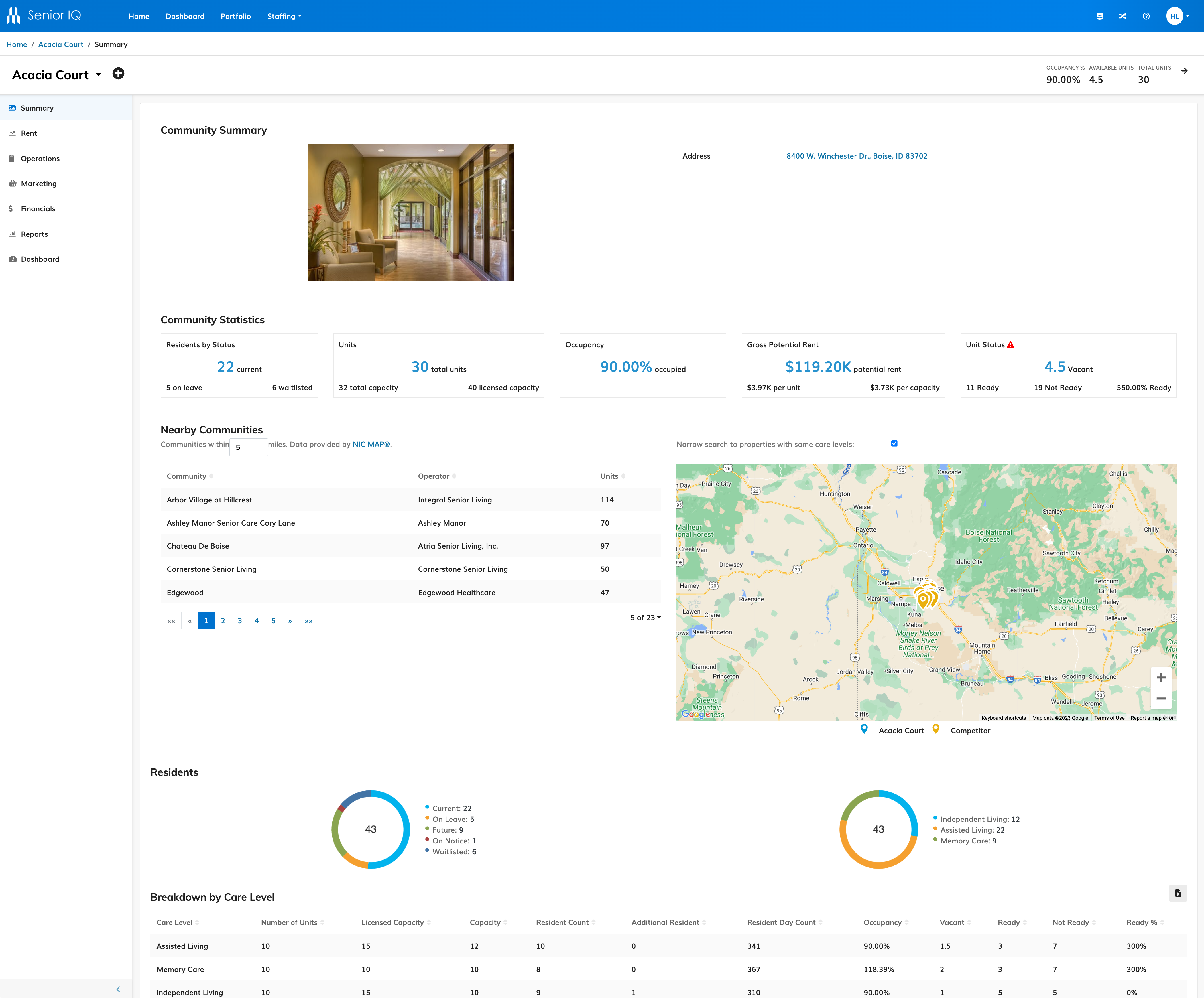Viewport: 1204px width, 998px height.
Task: View Reports via the sidebar chart icon
Action: [x=13, y=234]
